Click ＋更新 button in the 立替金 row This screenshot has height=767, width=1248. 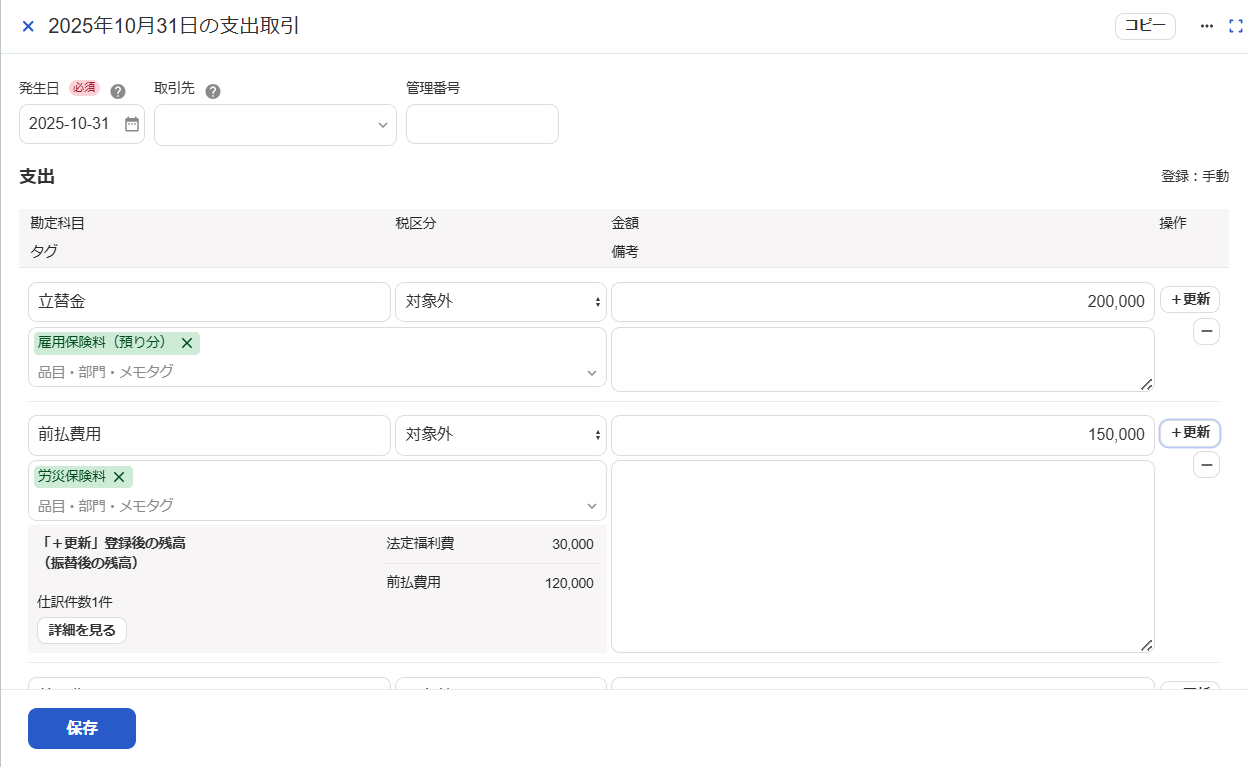pyautogui.click(x=1190, y=299)
